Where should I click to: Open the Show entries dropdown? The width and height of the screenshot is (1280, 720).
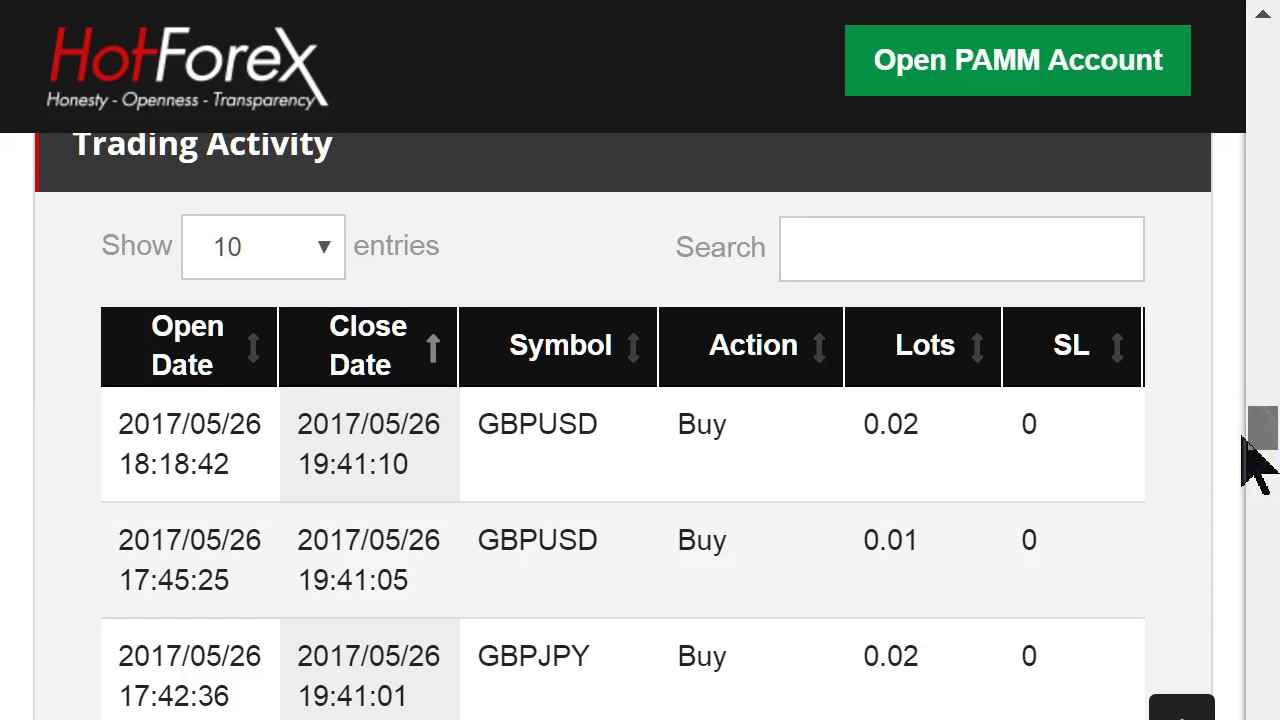click(263, 247)
